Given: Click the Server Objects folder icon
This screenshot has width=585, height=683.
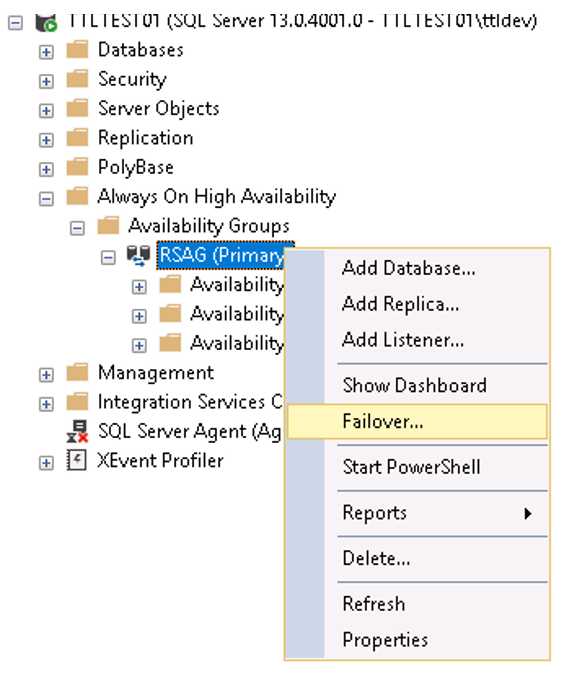Looking at the screenshot, I should click(78, 108).
